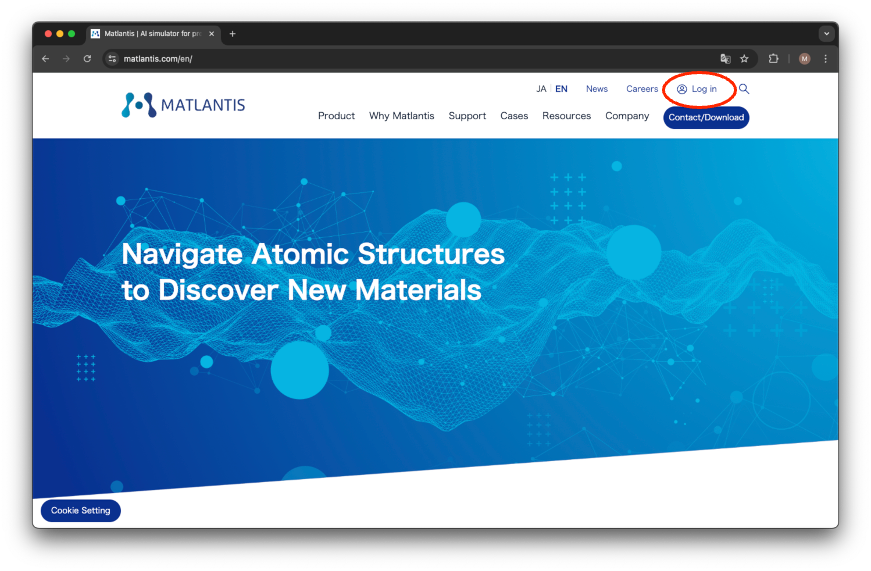Click the address bar showing matlantis.com/en/

tap(400, 59)
